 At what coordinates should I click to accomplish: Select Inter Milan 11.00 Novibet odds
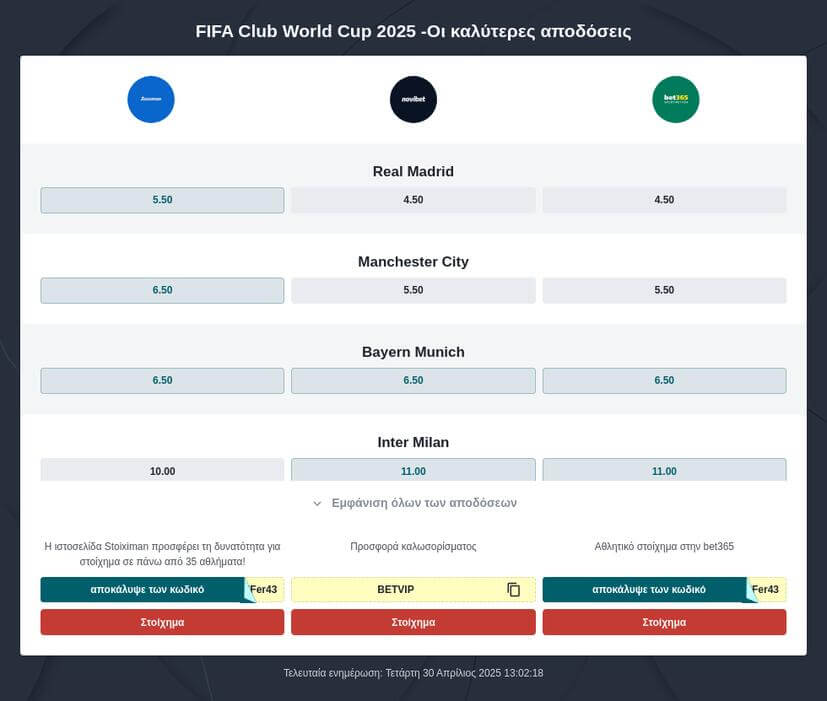pos(413,470)
